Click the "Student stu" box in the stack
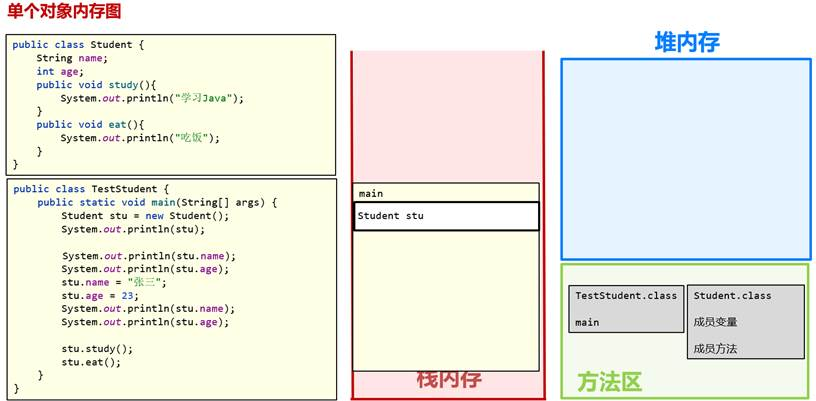816x401 pixels. (x=447, y=216)
